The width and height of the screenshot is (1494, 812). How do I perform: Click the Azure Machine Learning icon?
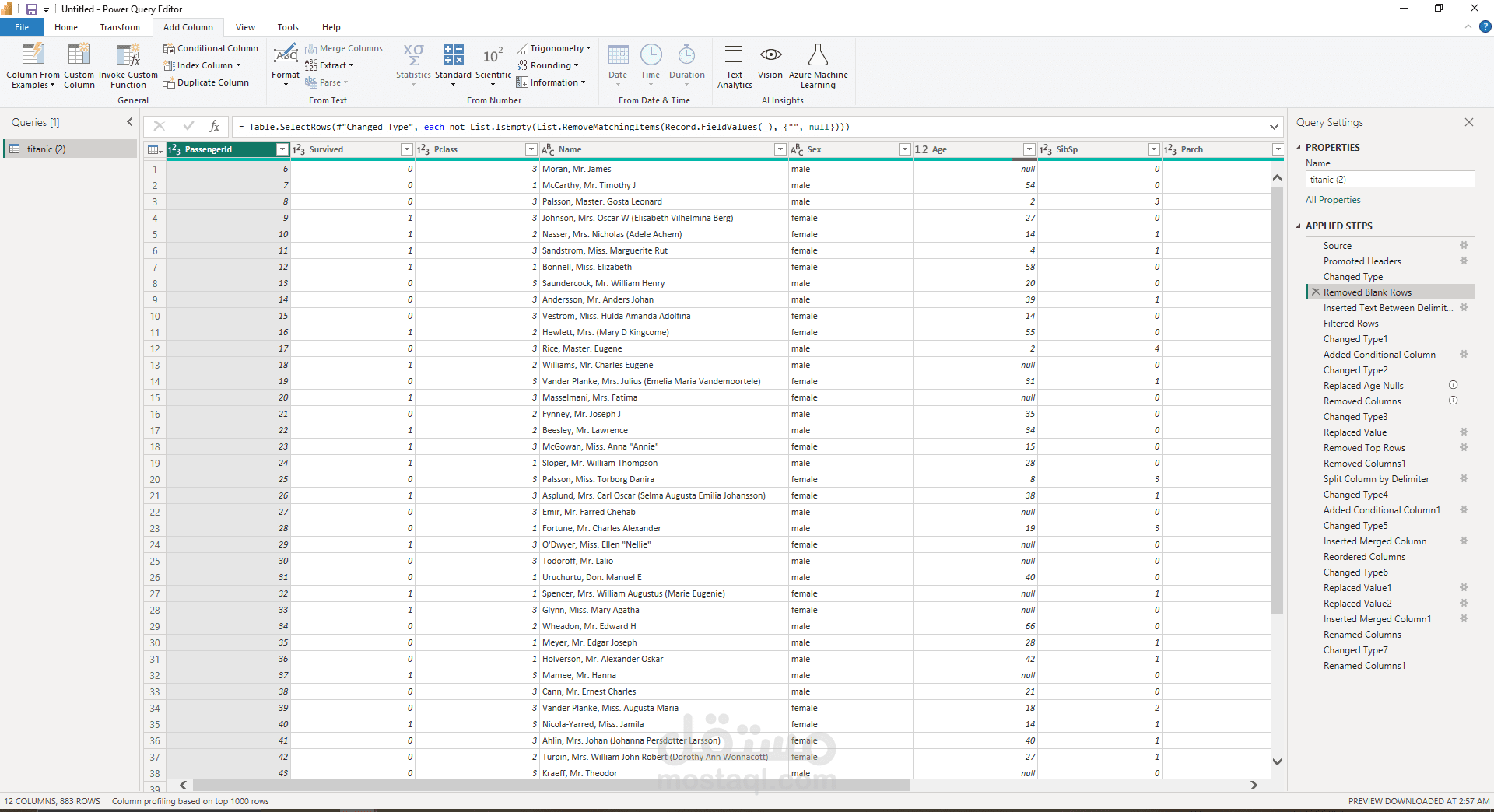tap(818, 55)
